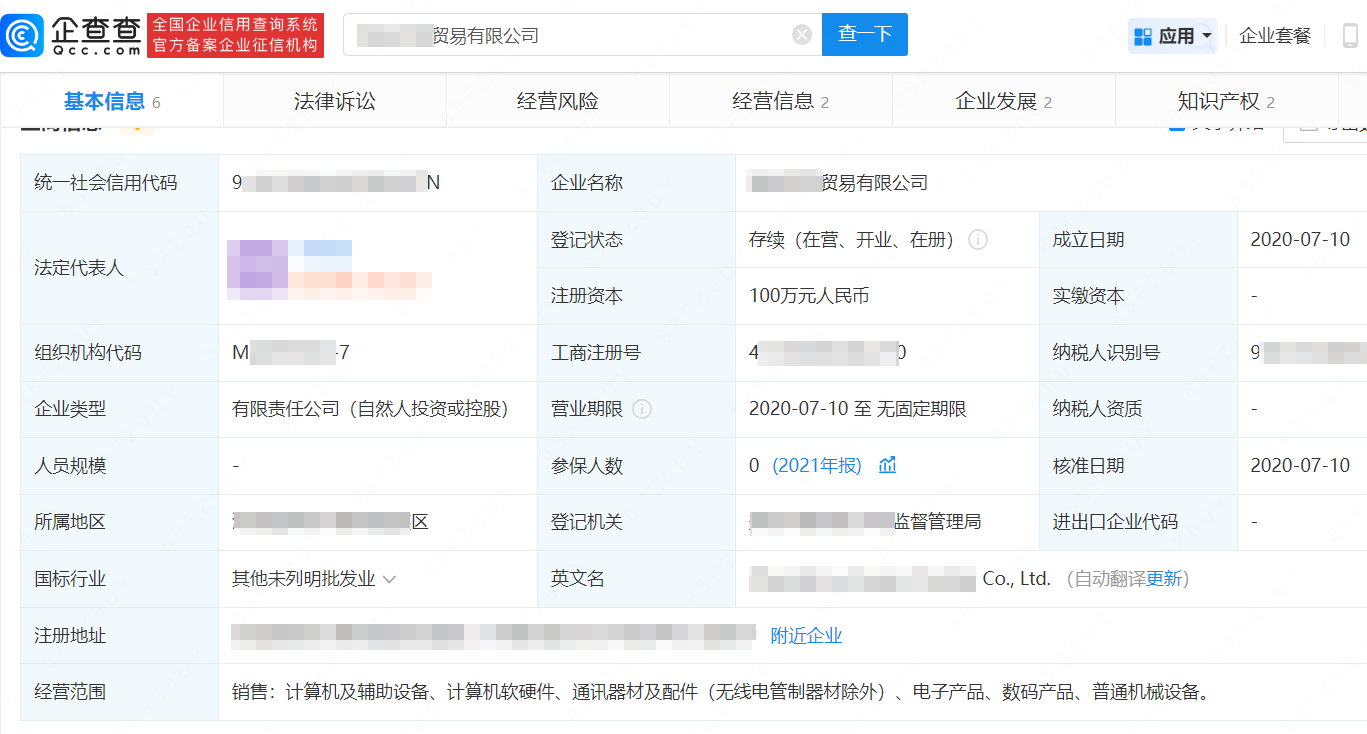
Task: Click info icon next to 登记状态 value
Action: 978,240
